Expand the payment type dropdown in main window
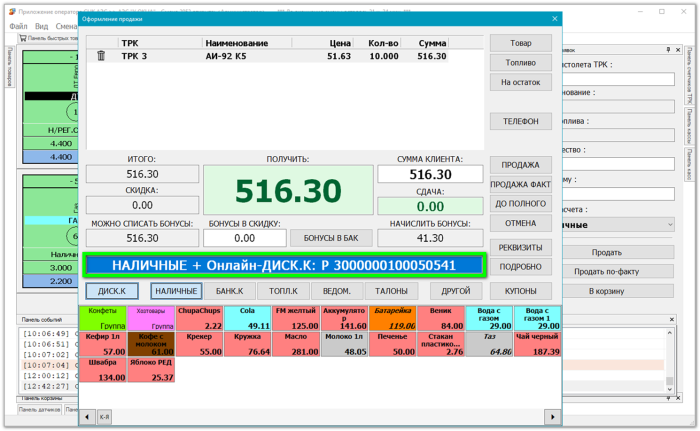 pos(670,225)
